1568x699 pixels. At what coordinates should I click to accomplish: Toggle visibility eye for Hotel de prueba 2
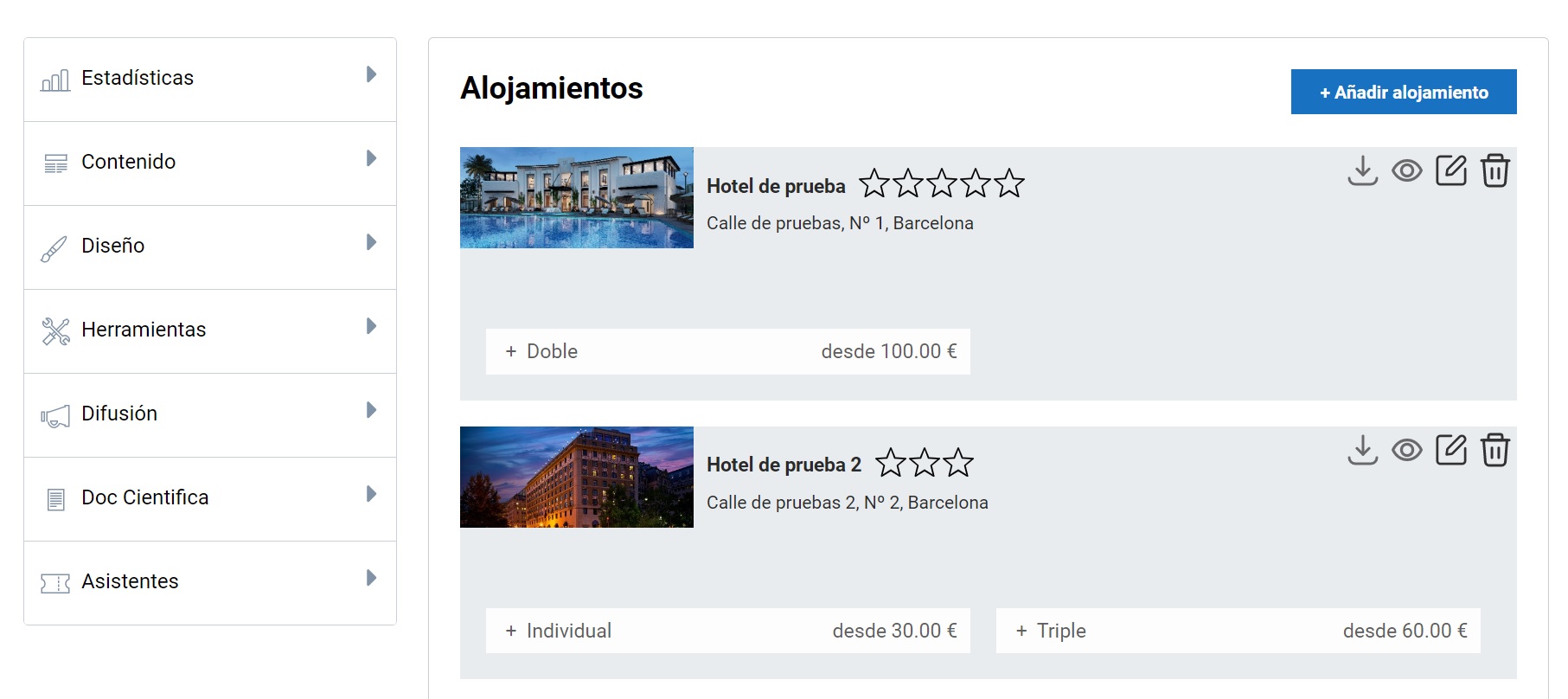[1406, 450]
